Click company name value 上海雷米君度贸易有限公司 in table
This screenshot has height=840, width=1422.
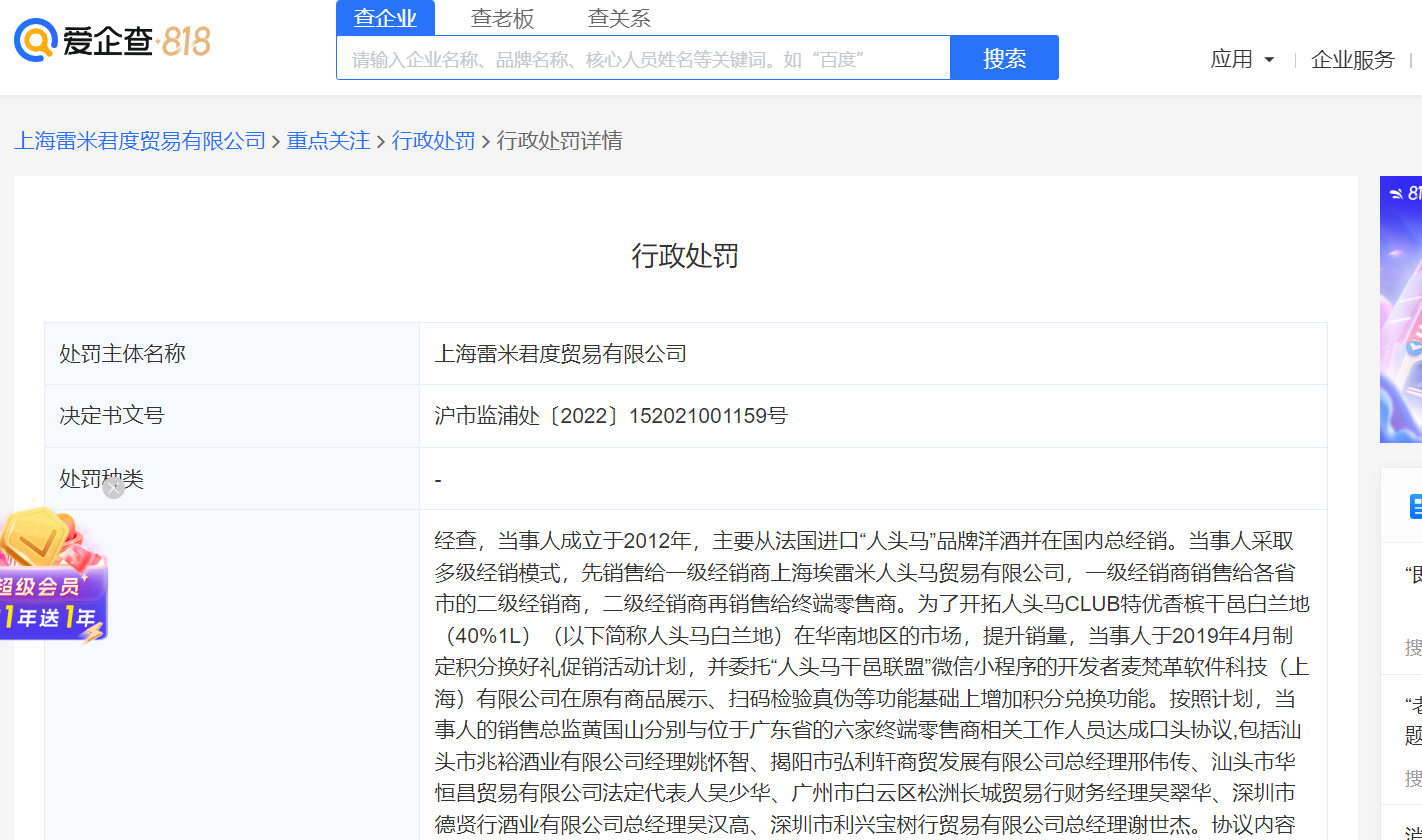561,354
